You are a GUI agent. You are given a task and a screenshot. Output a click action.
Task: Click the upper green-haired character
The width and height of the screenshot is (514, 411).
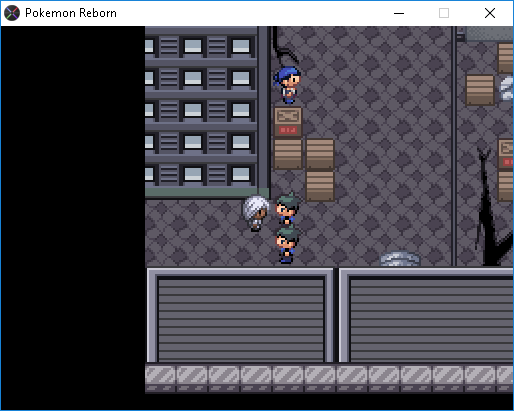click(287, 209)
